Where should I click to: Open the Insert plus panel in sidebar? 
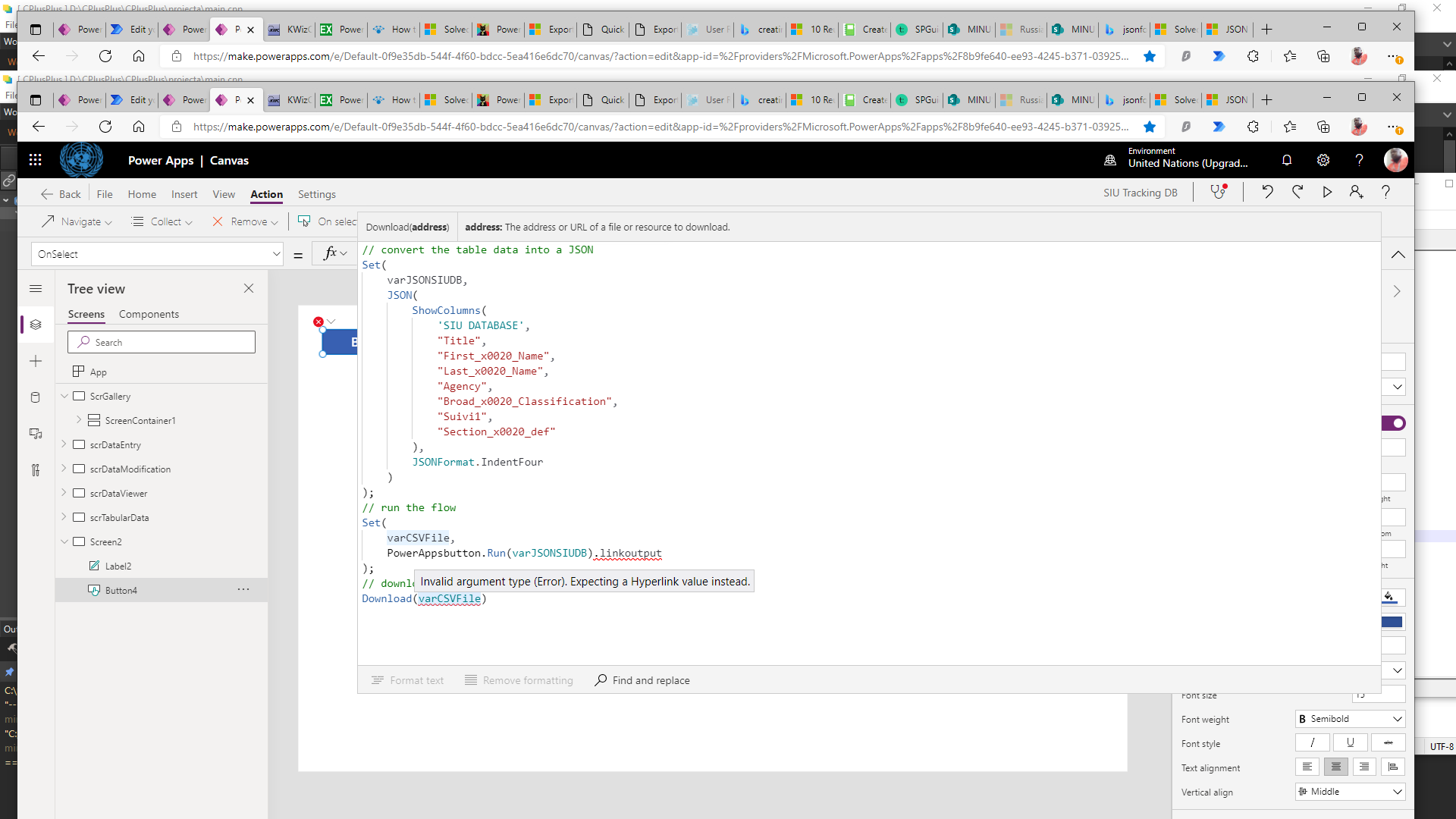point(36,361)
